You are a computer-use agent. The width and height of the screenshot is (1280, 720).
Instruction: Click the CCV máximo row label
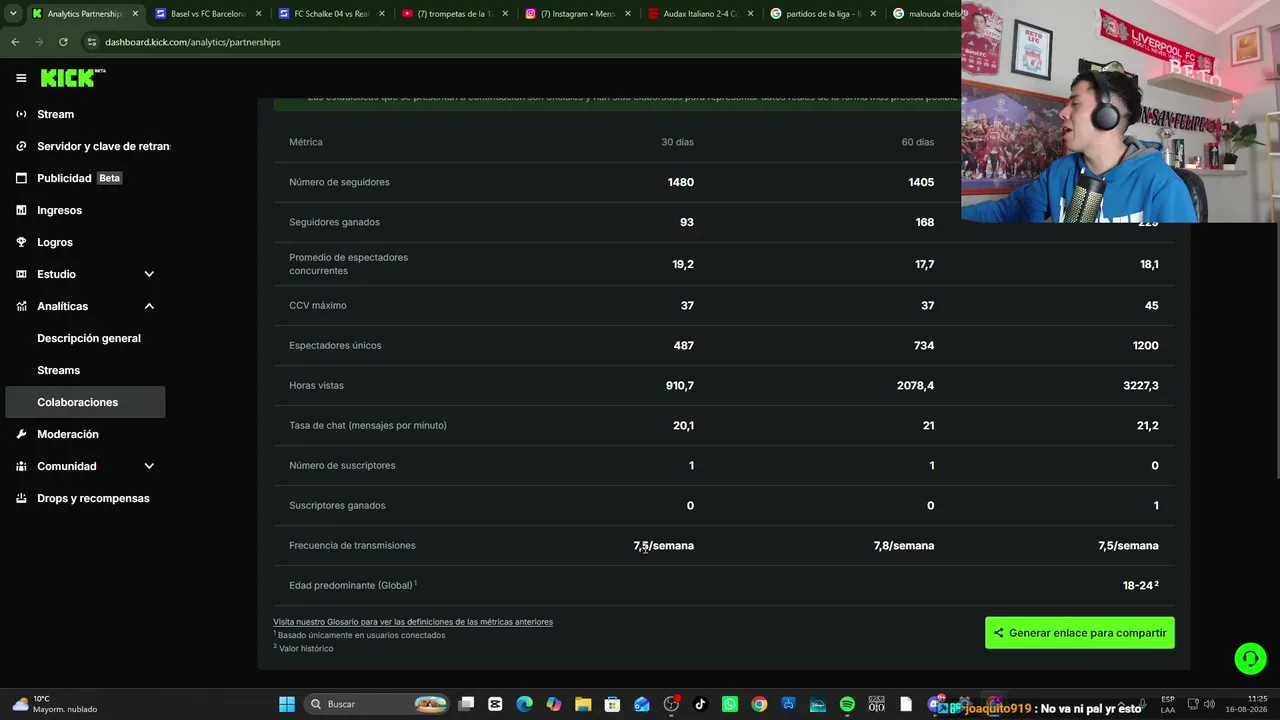(x=318, y=305)
